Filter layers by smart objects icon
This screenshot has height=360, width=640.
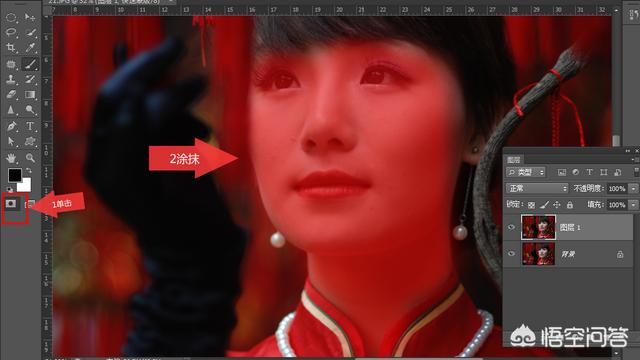tap(618, 172)
